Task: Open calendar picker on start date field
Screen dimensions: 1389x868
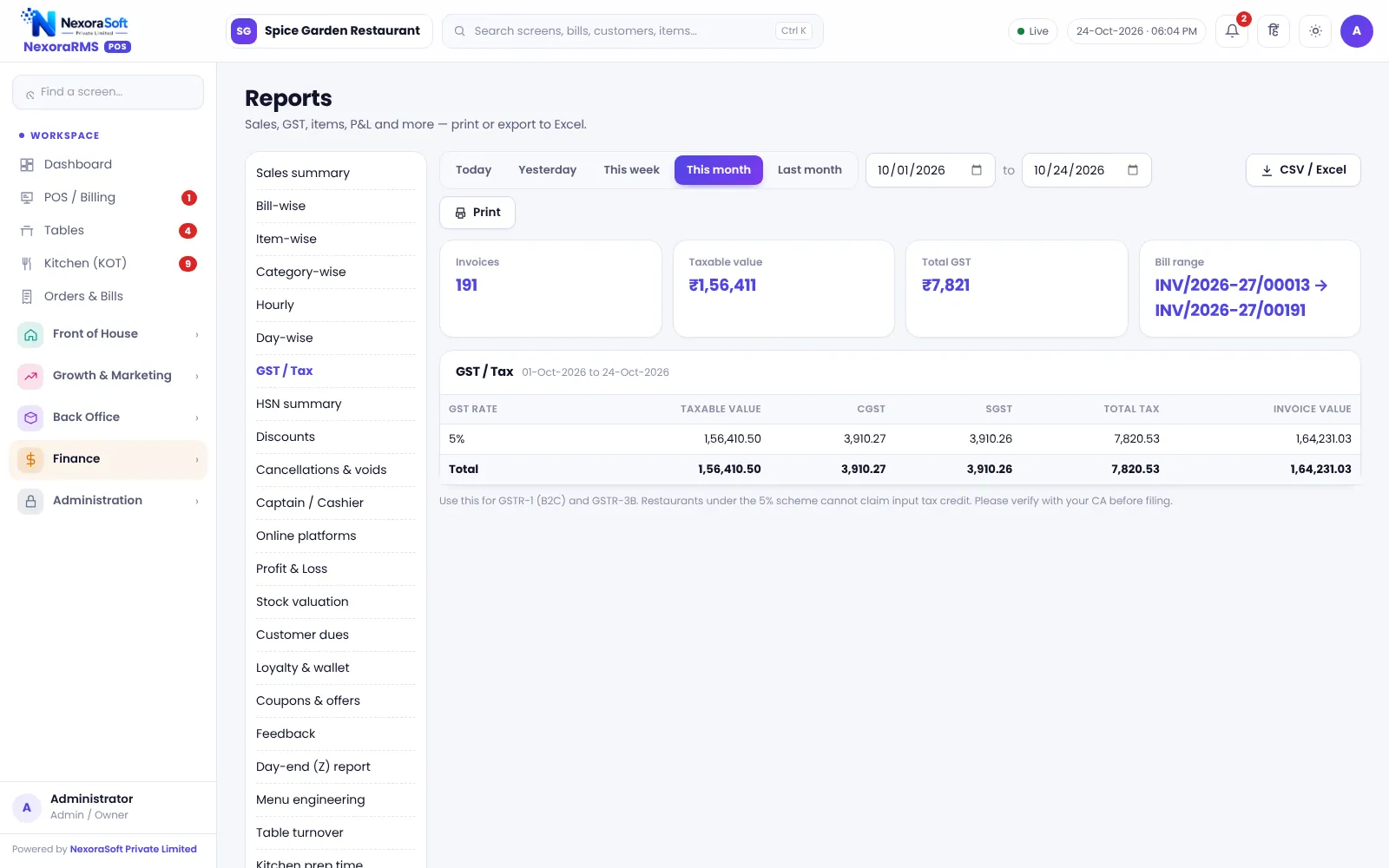Action: (977, 170)
